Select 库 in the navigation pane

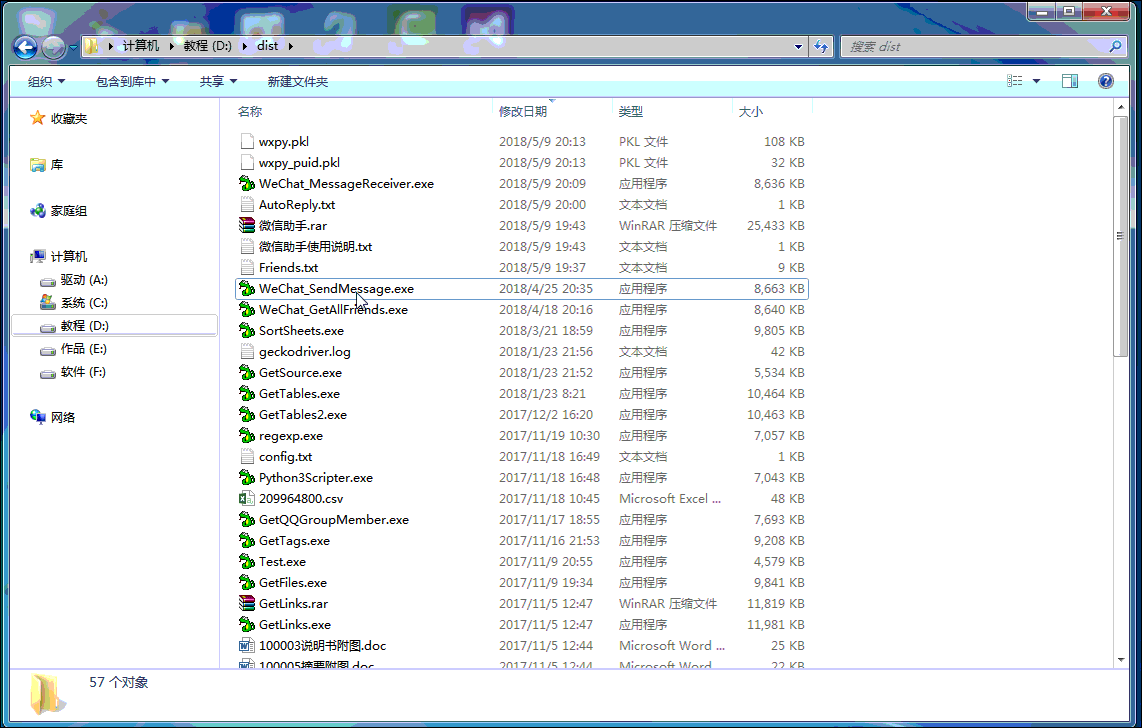57,165
